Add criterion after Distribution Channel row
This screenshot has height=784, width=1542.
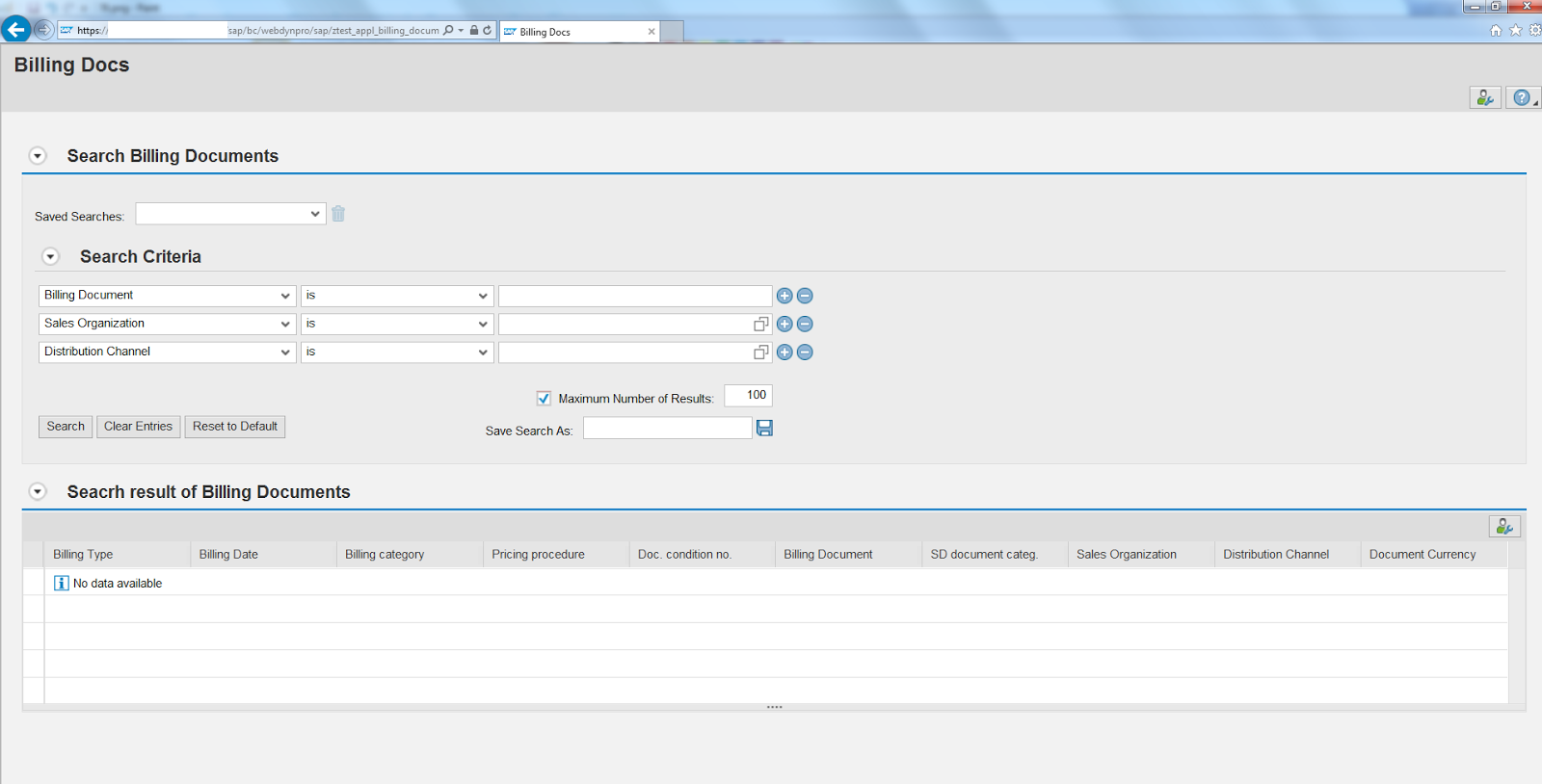784,353
